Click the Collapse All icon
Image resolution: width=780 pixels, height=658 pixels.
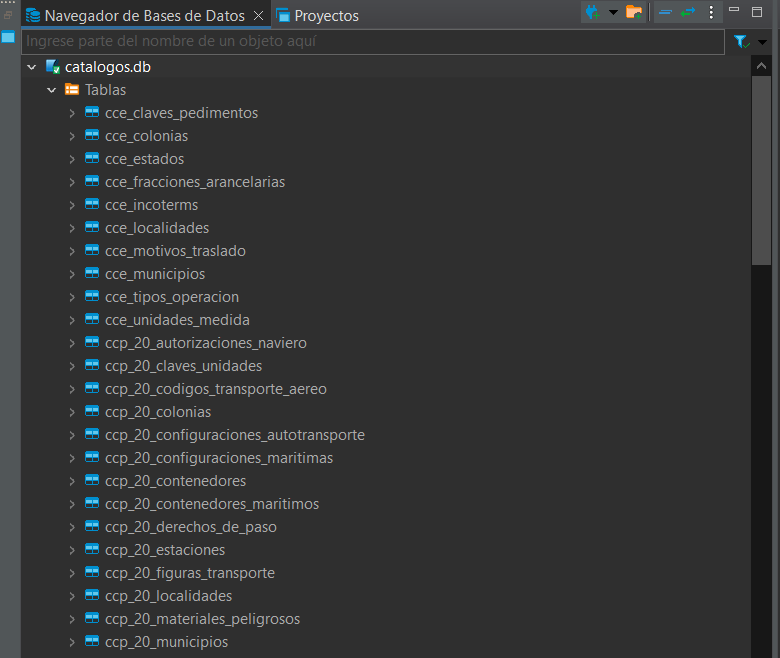665,12
